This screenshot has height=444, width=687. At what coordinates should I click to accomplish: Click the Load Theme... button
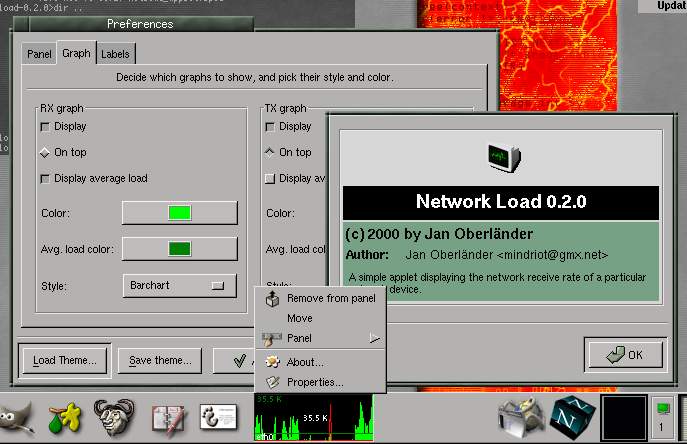click(x=64, y=361)
